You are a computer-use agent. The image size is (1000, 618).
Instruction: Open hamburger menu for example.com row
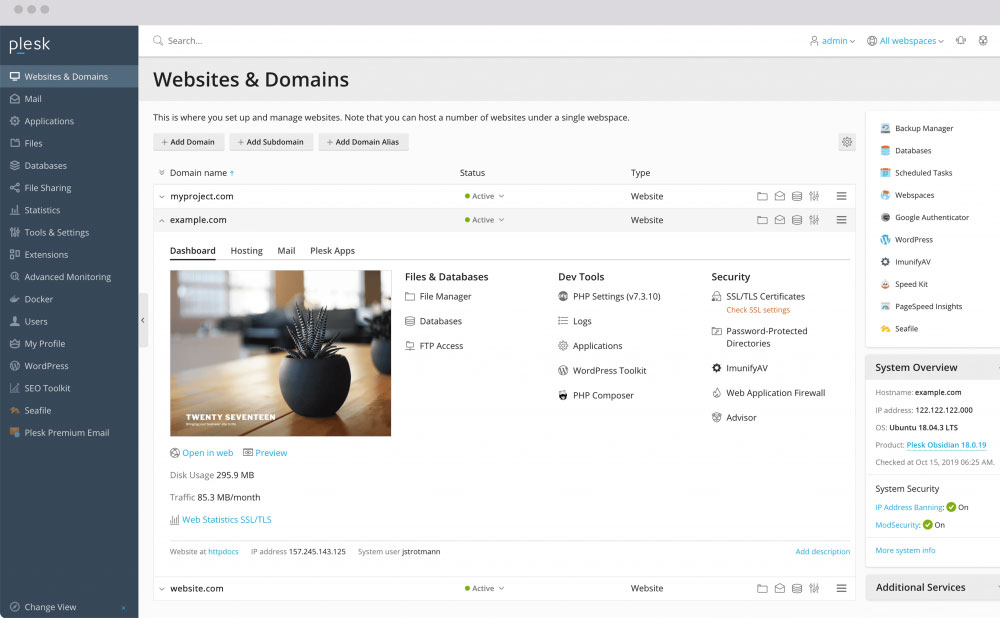pyautogui.click(x=841, y=220)
